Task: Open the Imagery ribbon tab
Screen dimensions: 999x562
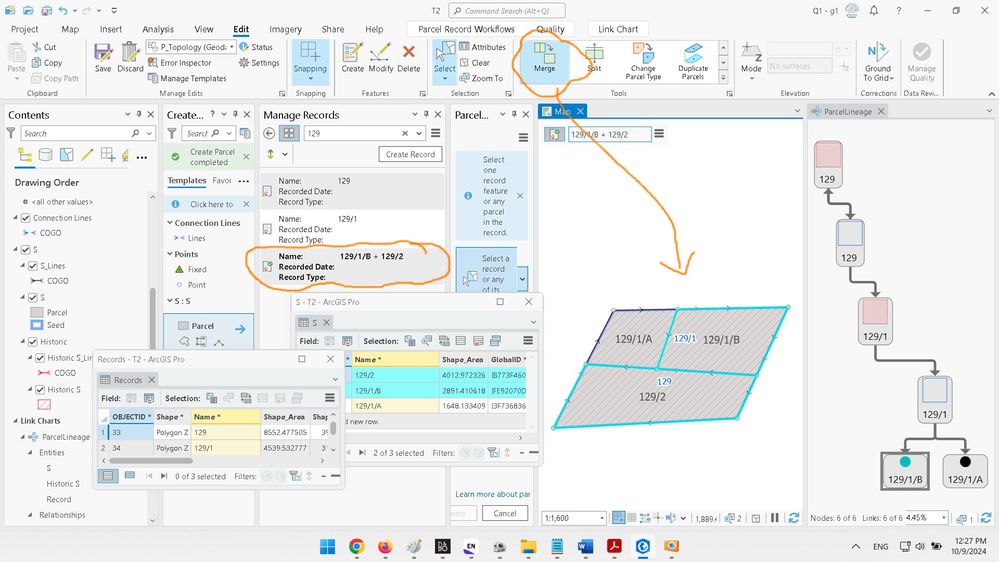Action: pos(285,29)
